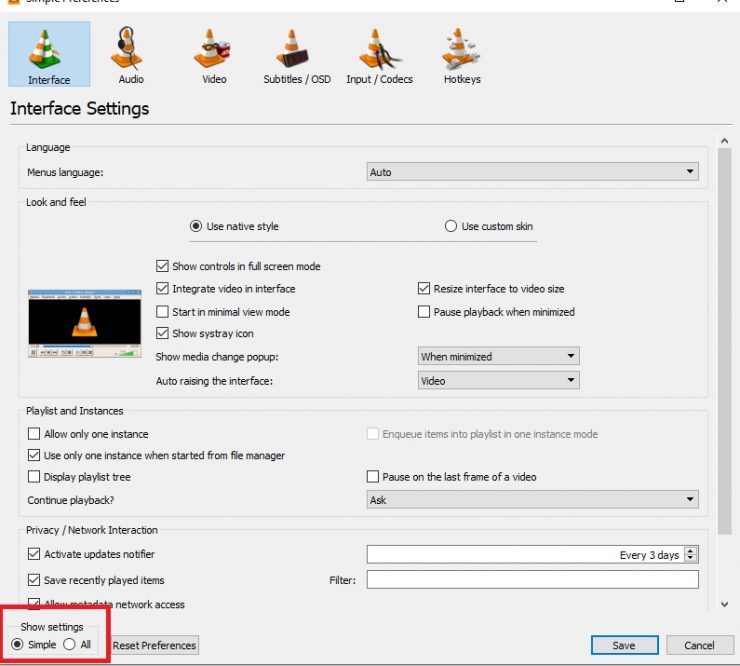Open the Auto raising the interface dropdown
The height and width of the screenshot is (666, 740).
[x=499, y=380]
